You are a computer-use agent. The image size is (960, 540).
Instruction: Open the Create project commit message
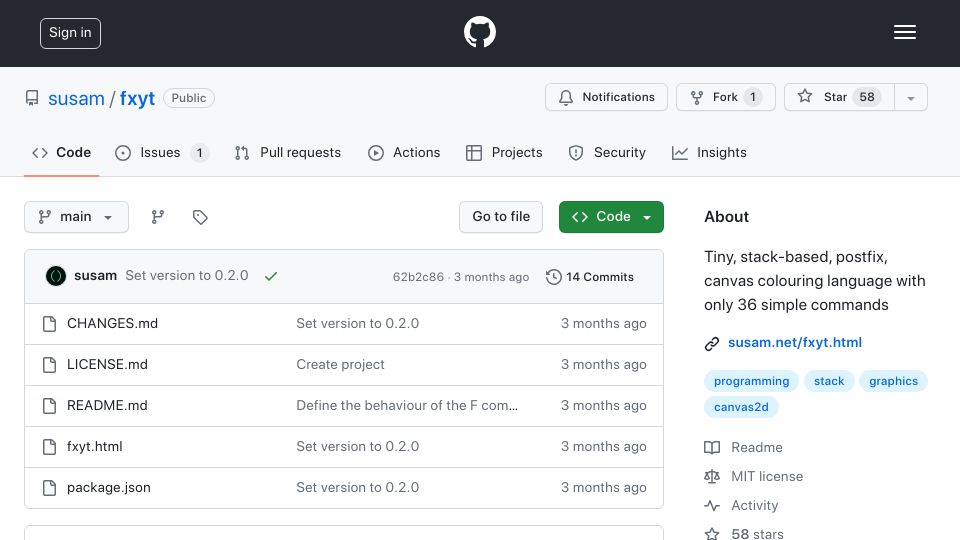(340, 364)
